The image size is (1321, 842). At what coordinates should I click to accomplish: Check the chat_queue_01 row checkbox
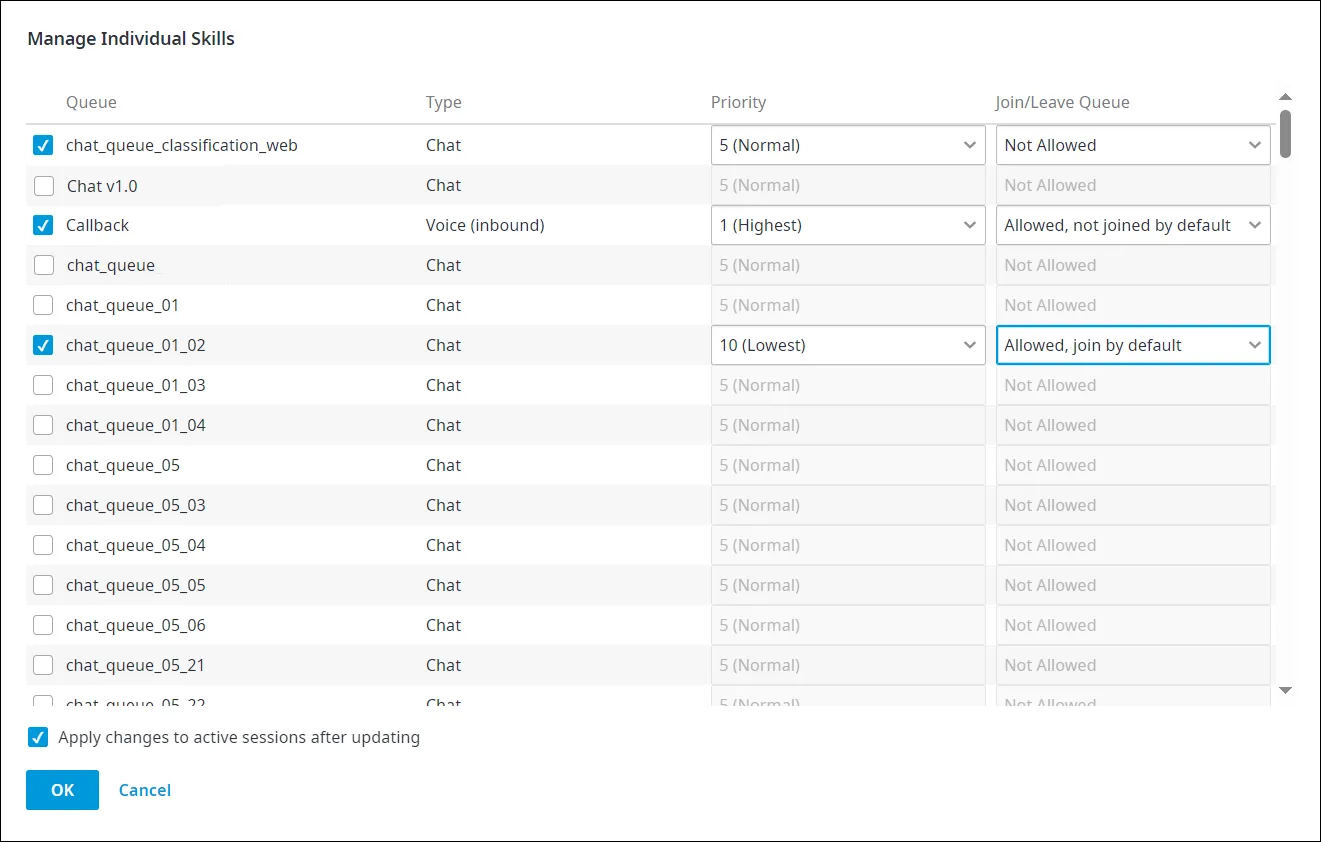click(x=43, y=305)
